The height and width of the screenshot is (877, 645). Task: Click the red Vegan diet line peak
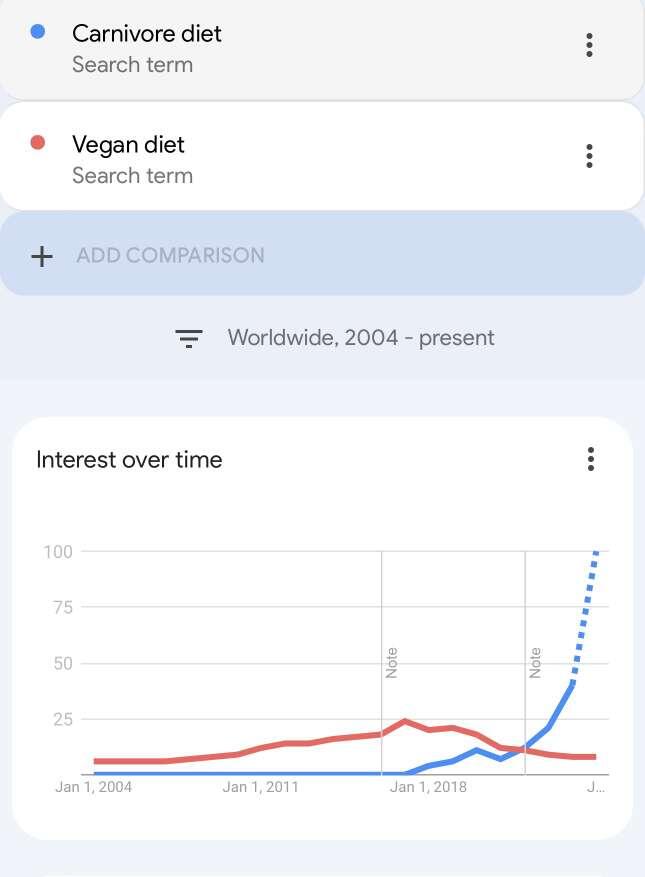(405, 722)
